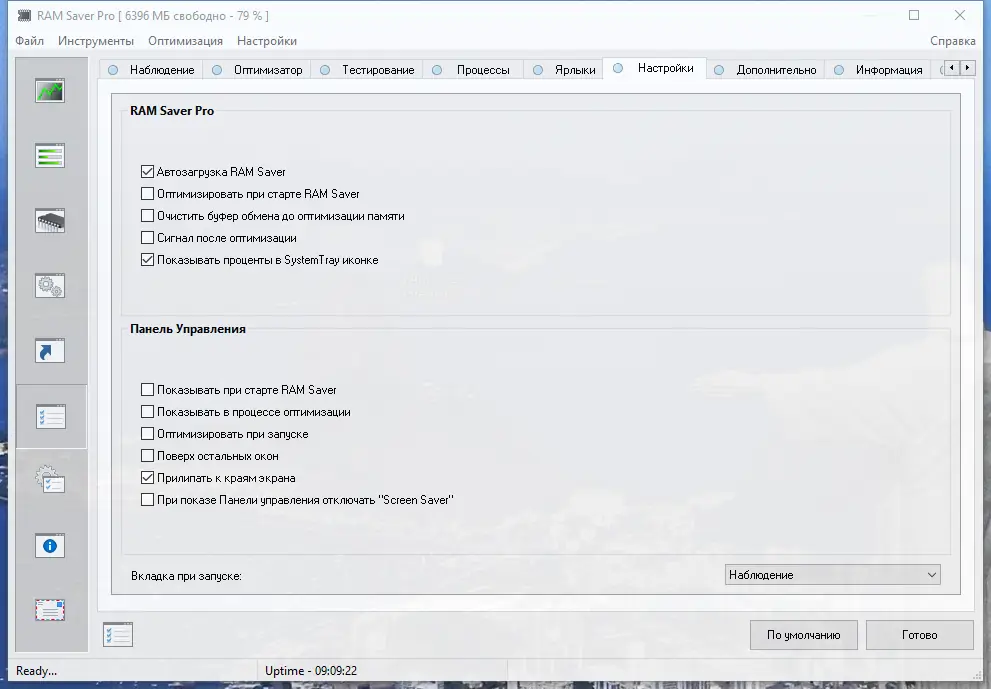Click the Ready... status text
This screenshot has height=689, width=991.
[36, 671]
